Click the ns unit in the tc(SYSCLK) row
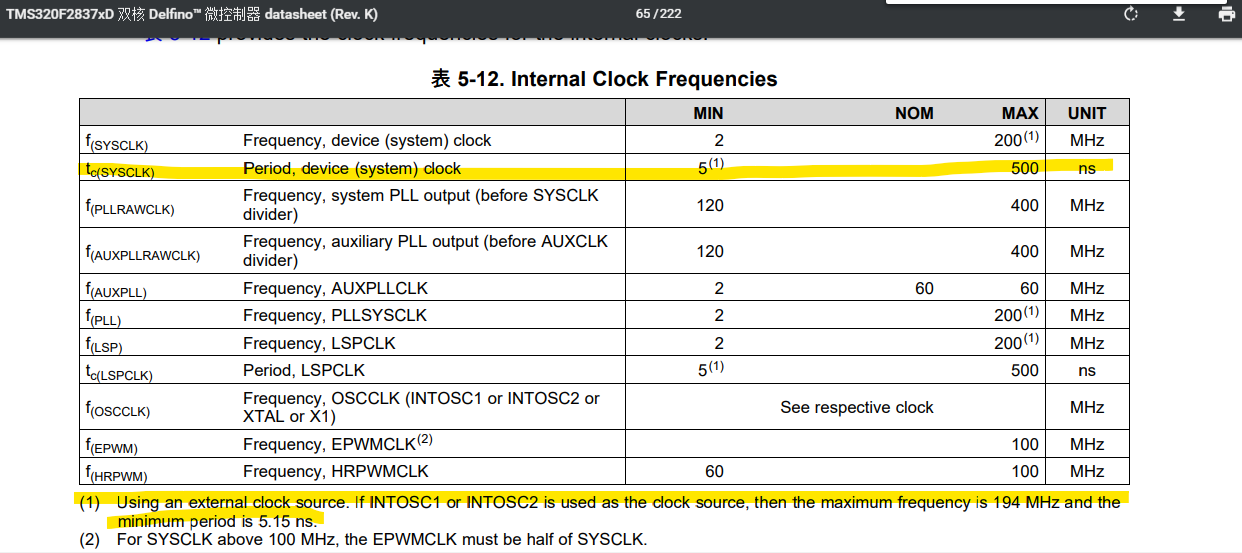 coord(1086,168)
